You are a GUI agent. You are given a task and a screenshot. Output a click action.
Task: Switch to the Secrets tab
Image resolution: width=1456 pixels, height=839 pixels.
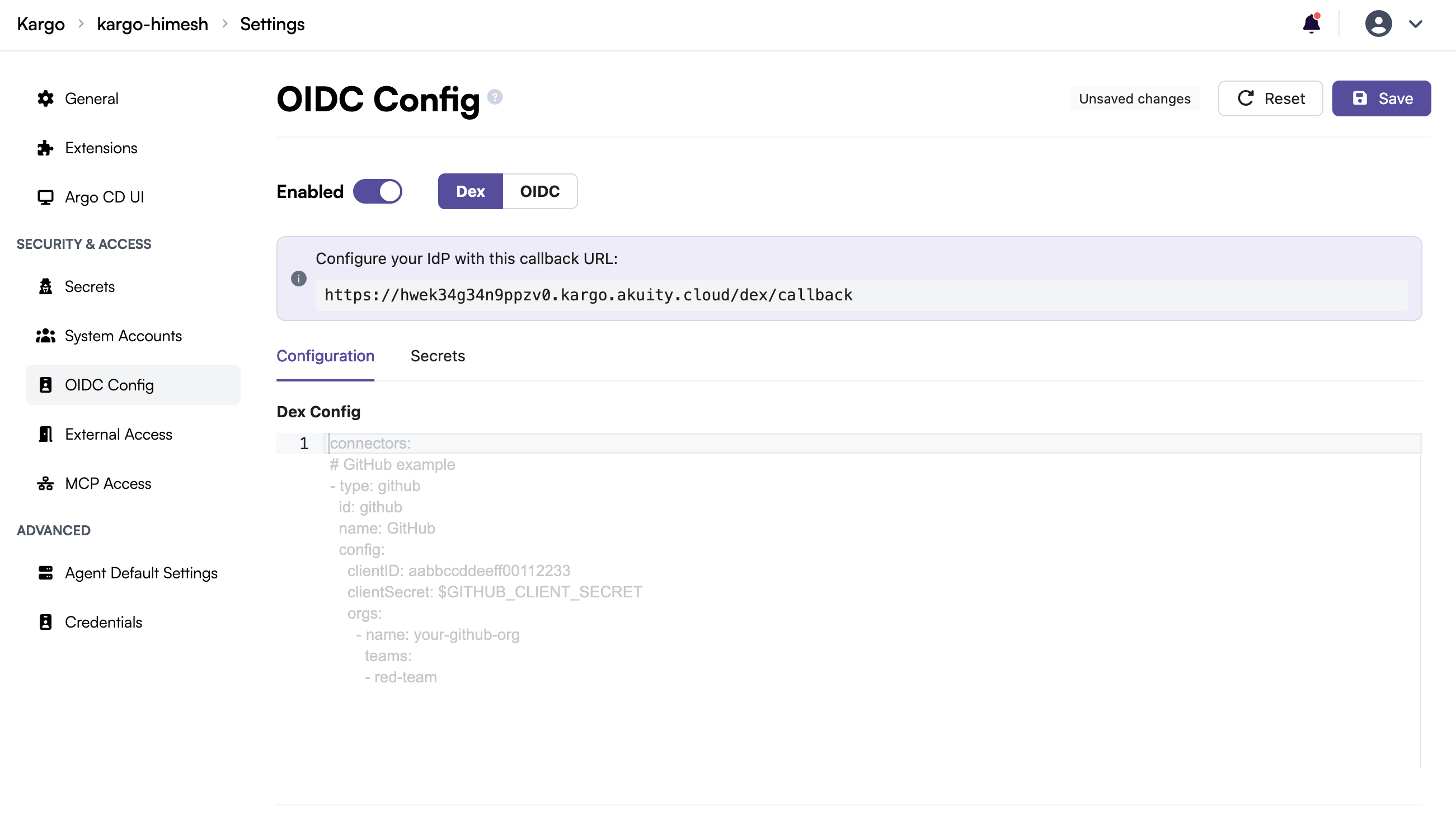pyautogui.click(x=438, y=356)
